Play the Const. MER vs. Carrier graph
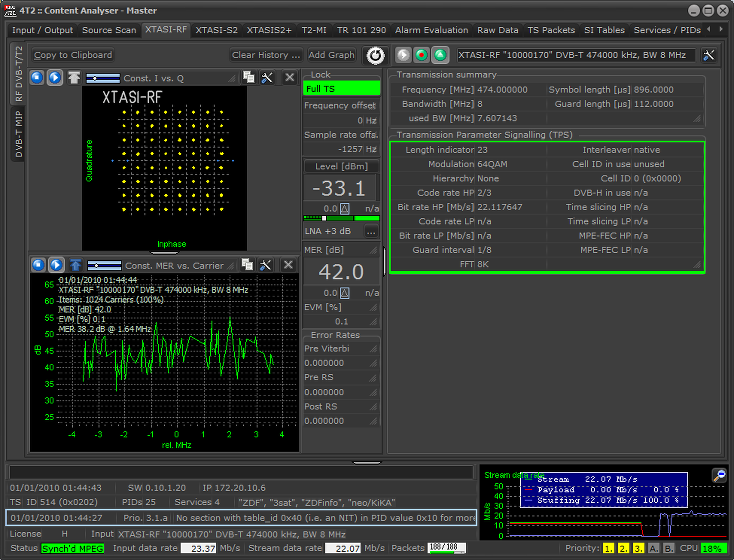This screenshot has width=734, height=560. point(56,265)
